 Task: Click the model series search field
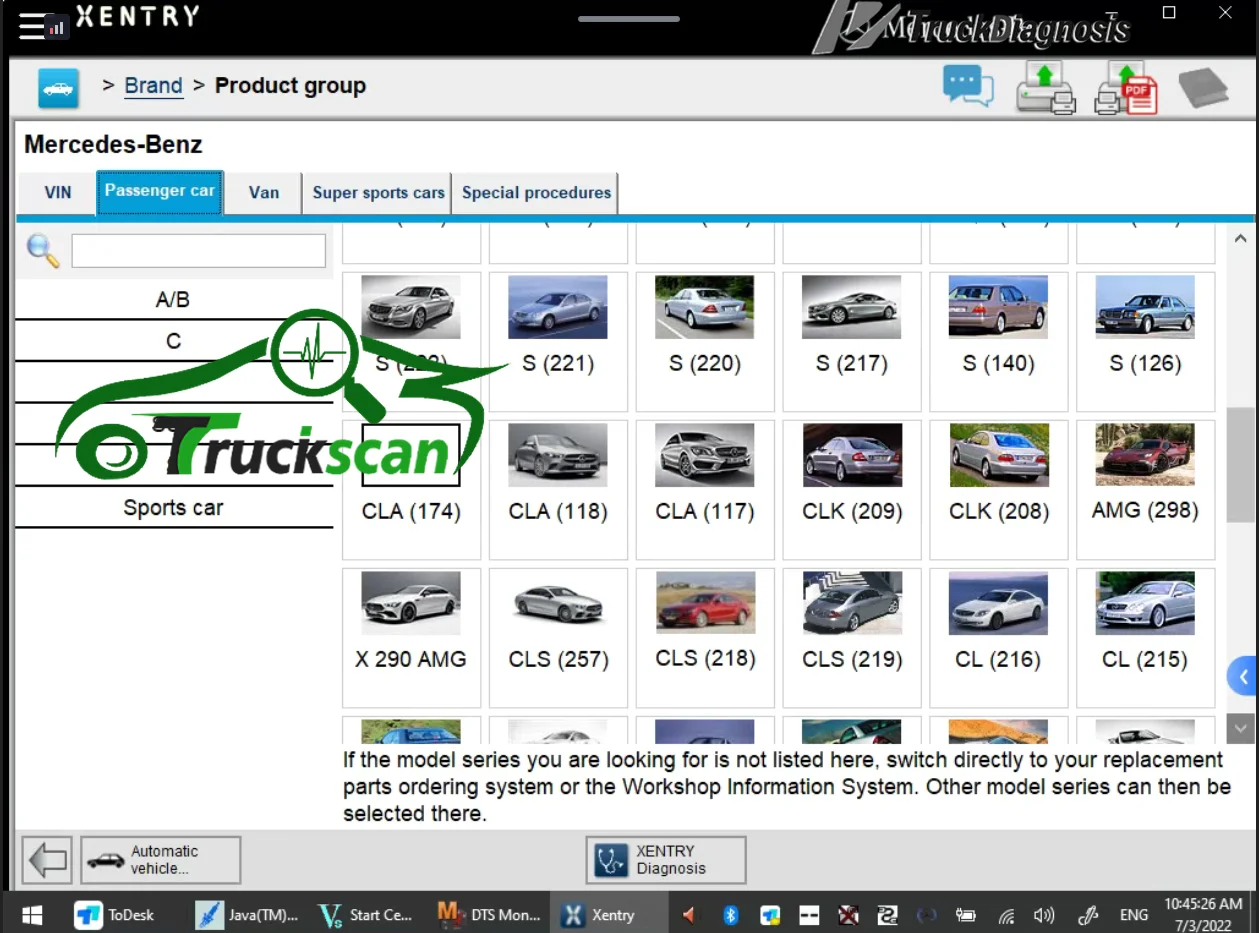point(198,251)
